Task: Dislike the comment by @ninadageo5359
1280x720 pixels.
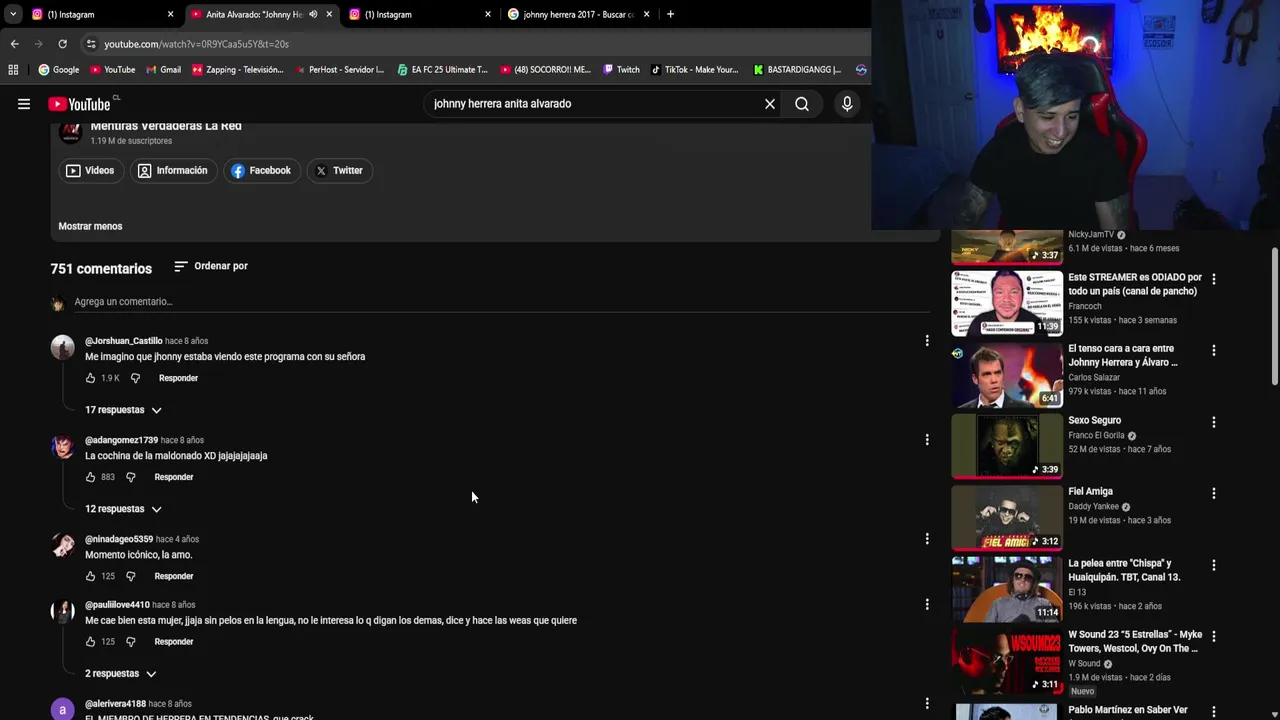Action: coord(130,576)
